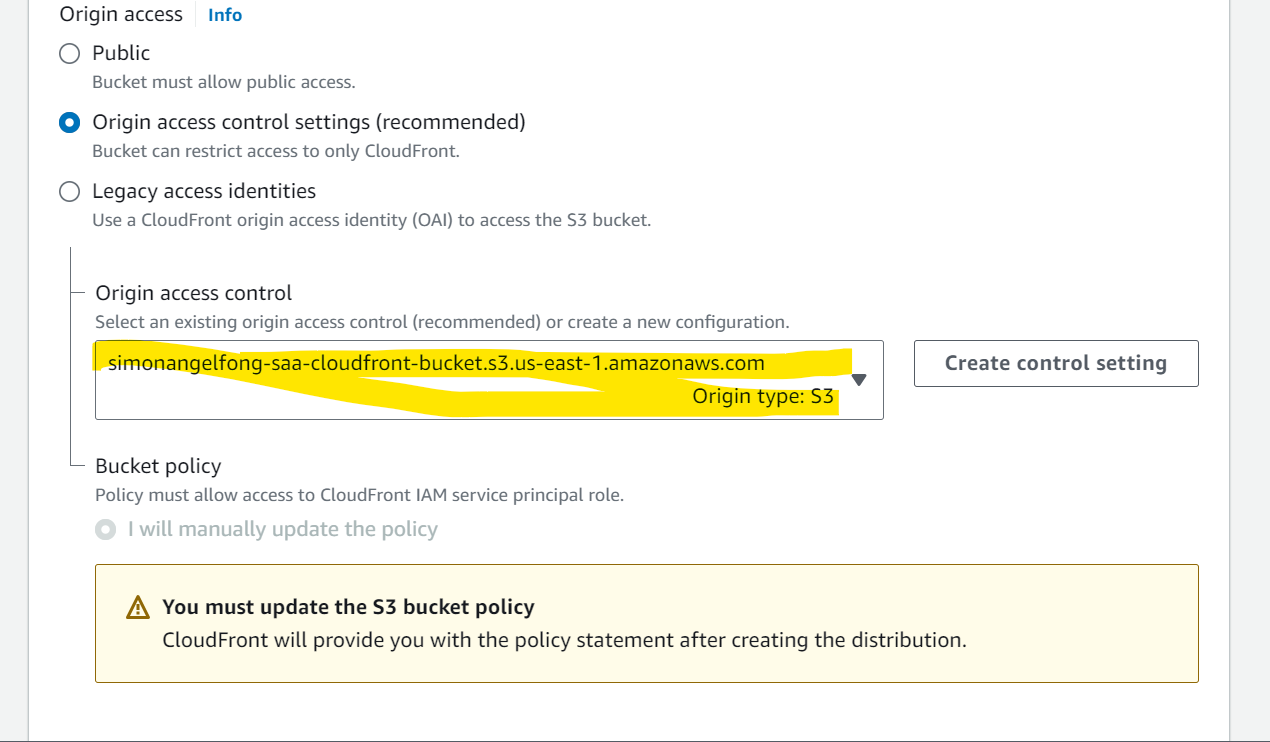Click the 'Origin access' section title
Viewport: 1270px width, 742px height.
pyautogui.click(x=121, y=15)
